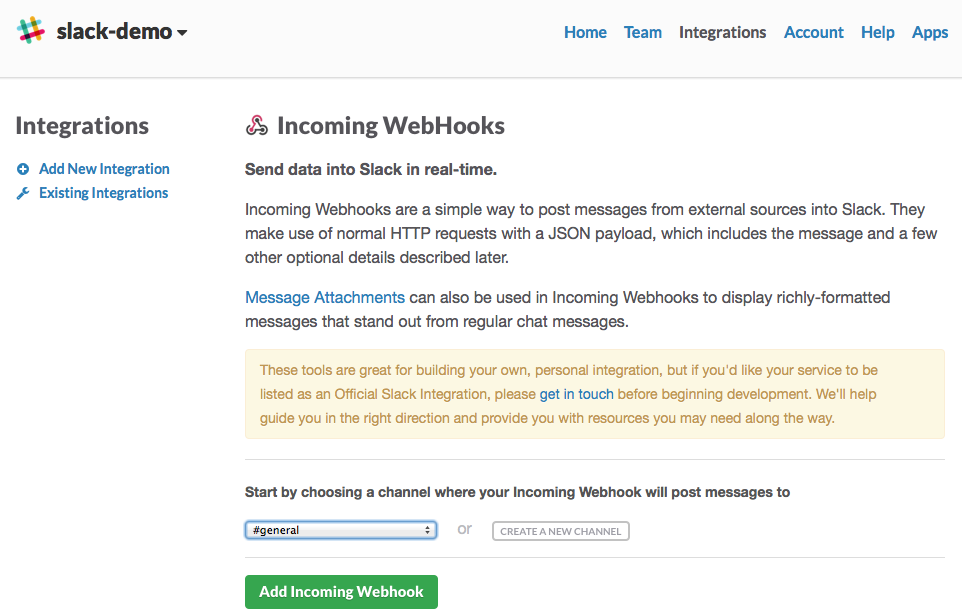Click the Incoming WebHooks page heading

390,126
